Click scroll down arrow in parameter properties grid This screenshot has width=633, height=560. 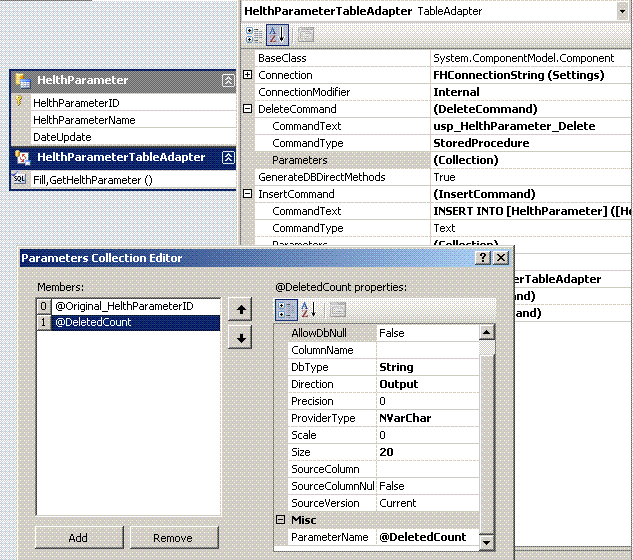coord(486,542)
